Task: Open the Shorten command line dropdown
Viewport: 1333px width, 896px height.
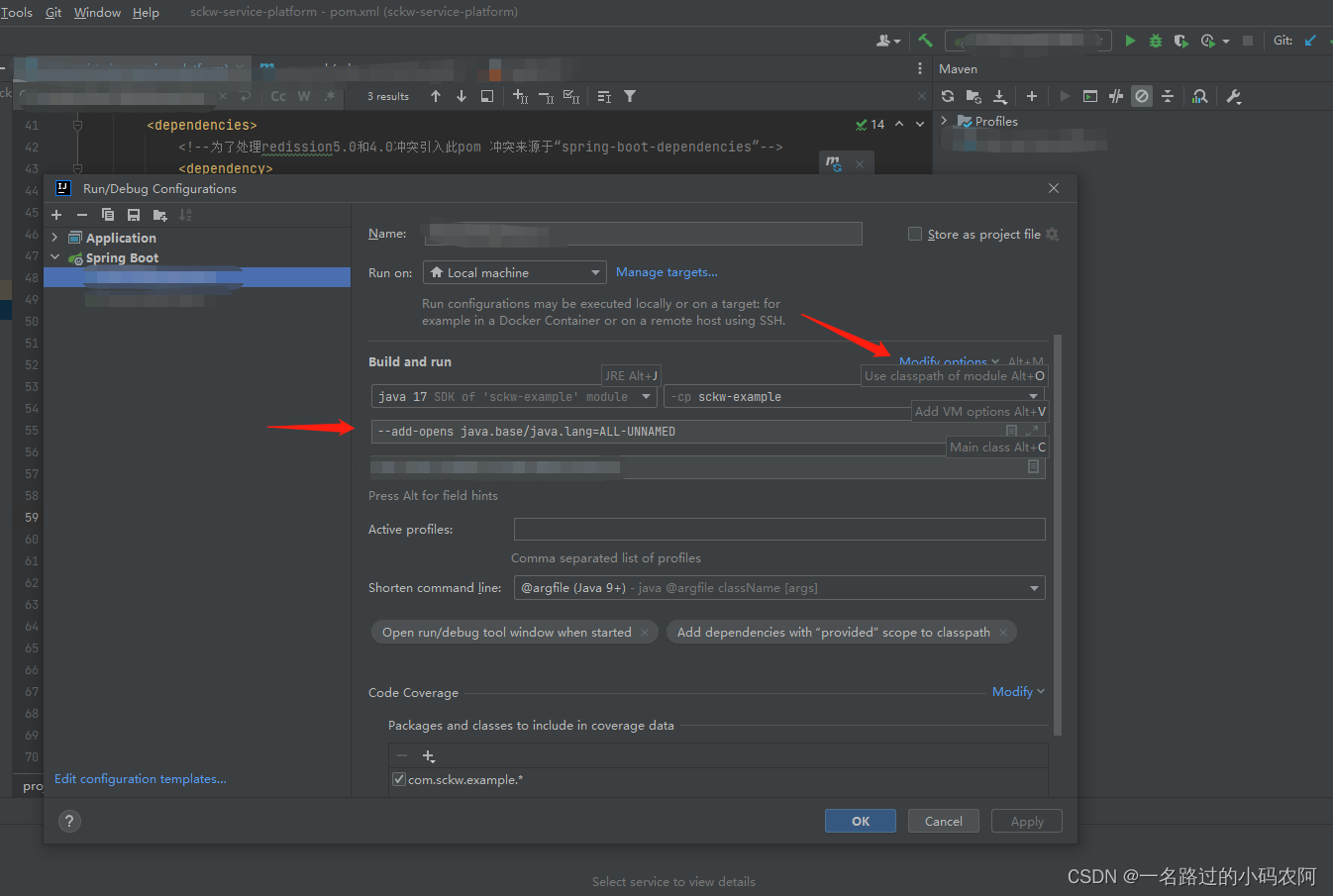Action: tap(1035, 587)
